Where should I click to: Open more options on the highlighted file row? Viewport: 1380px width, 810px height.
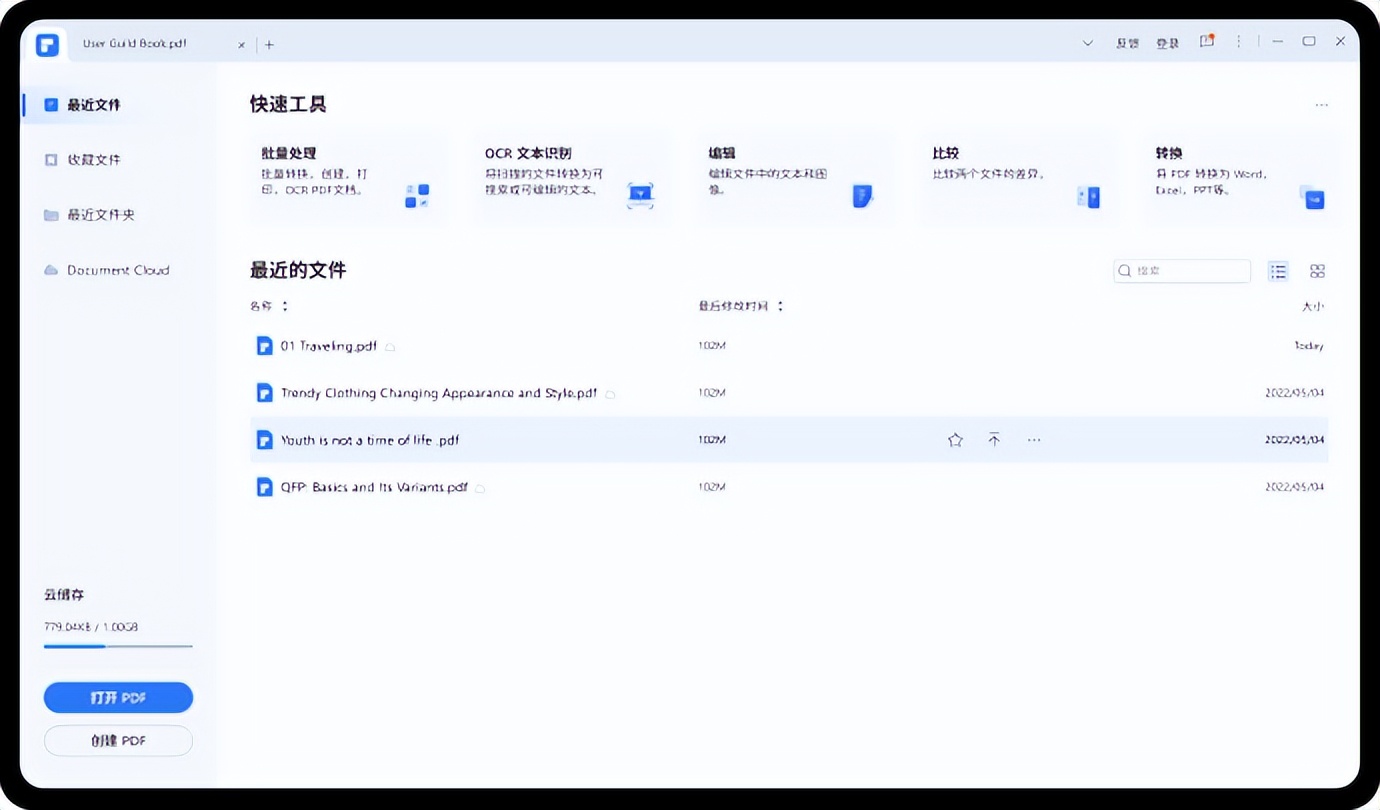click(x=1034, y=439)
